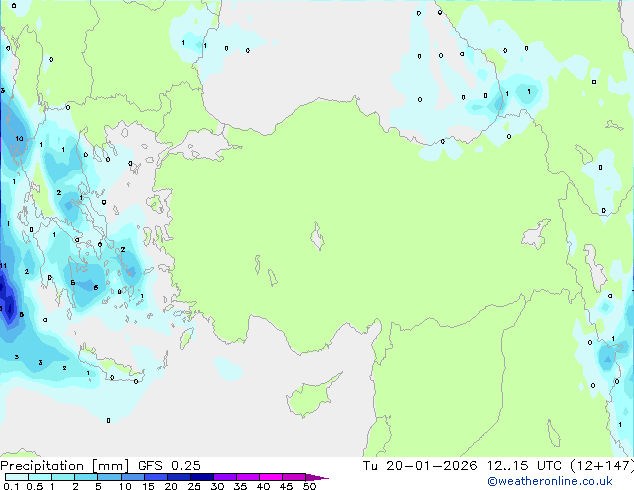Click the '0.1' legend scale label
Screen dimensions: 634x490
[11, 486]
